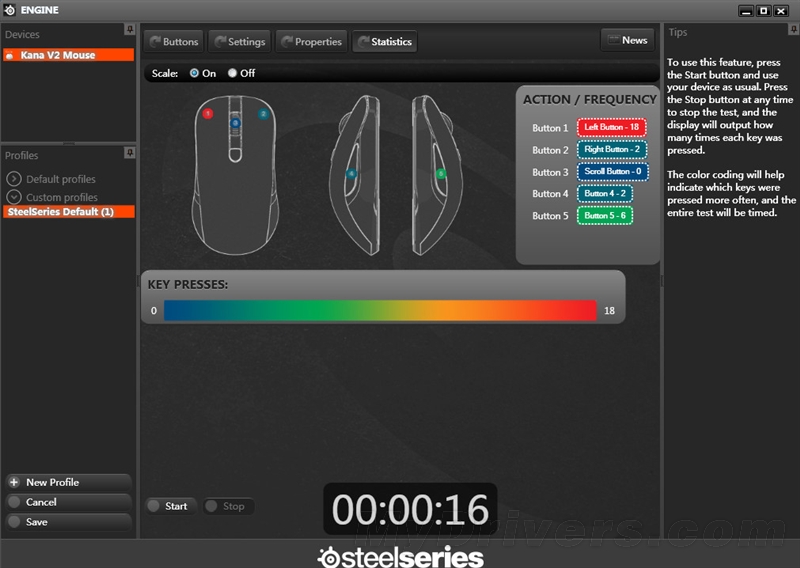Click the ACTION / FREQUENCY heading
The image size is (800, 568).
click(589, 100)
